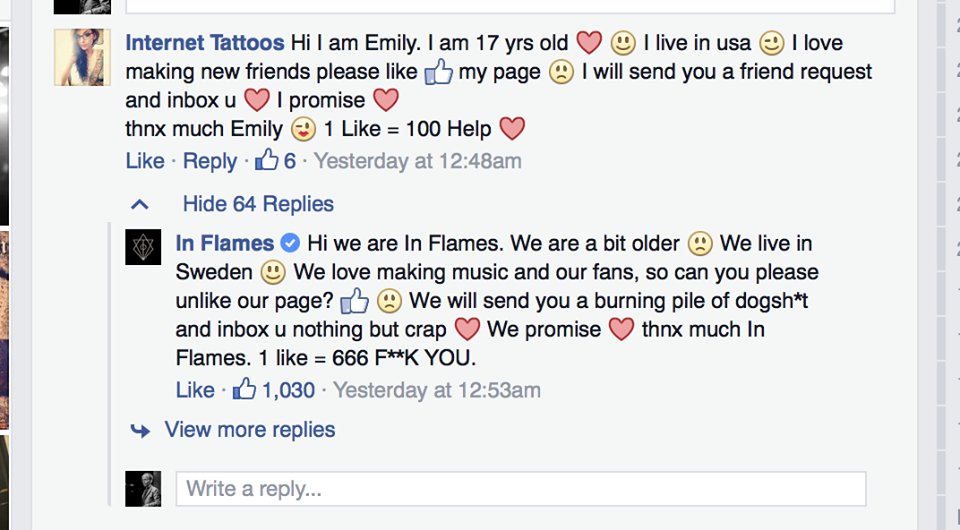This screenshot has width=960, height=530.
Task: Open the Yesterday at 12:48am timestamp
Action: [417, 161]
